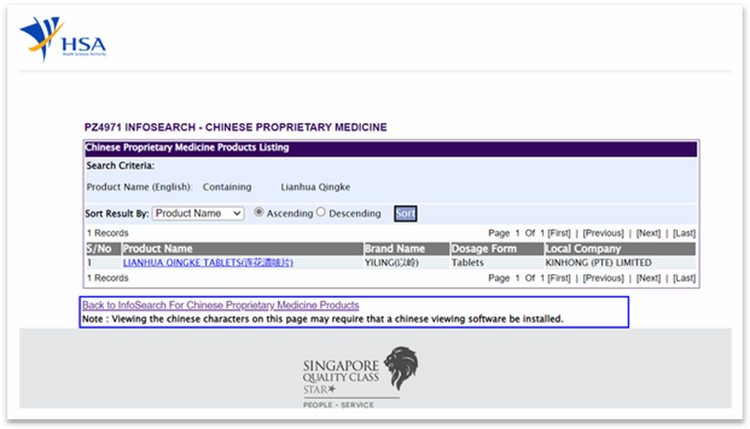Open the LIANHUA QINGKE TABLETS product link
Screen dimensions: 750x429
point(208,263)
